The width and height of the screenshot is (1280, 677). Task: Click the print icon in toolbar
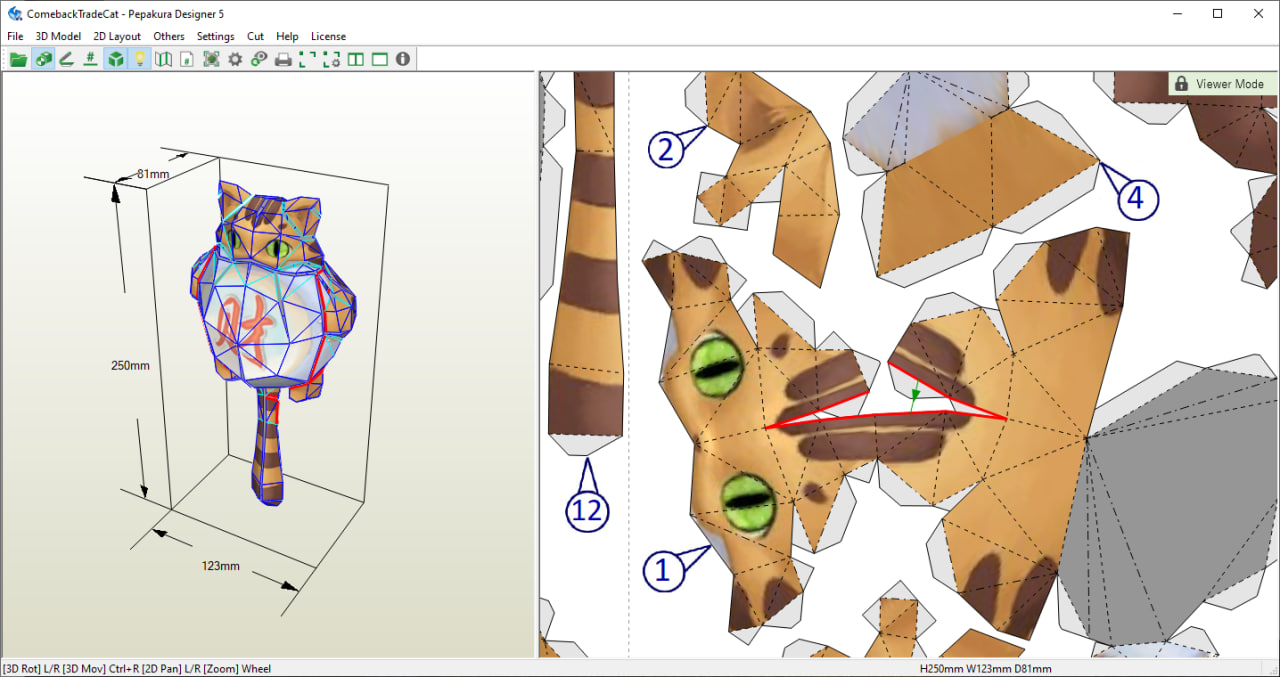pyautogui.click(x=283, y=59)
